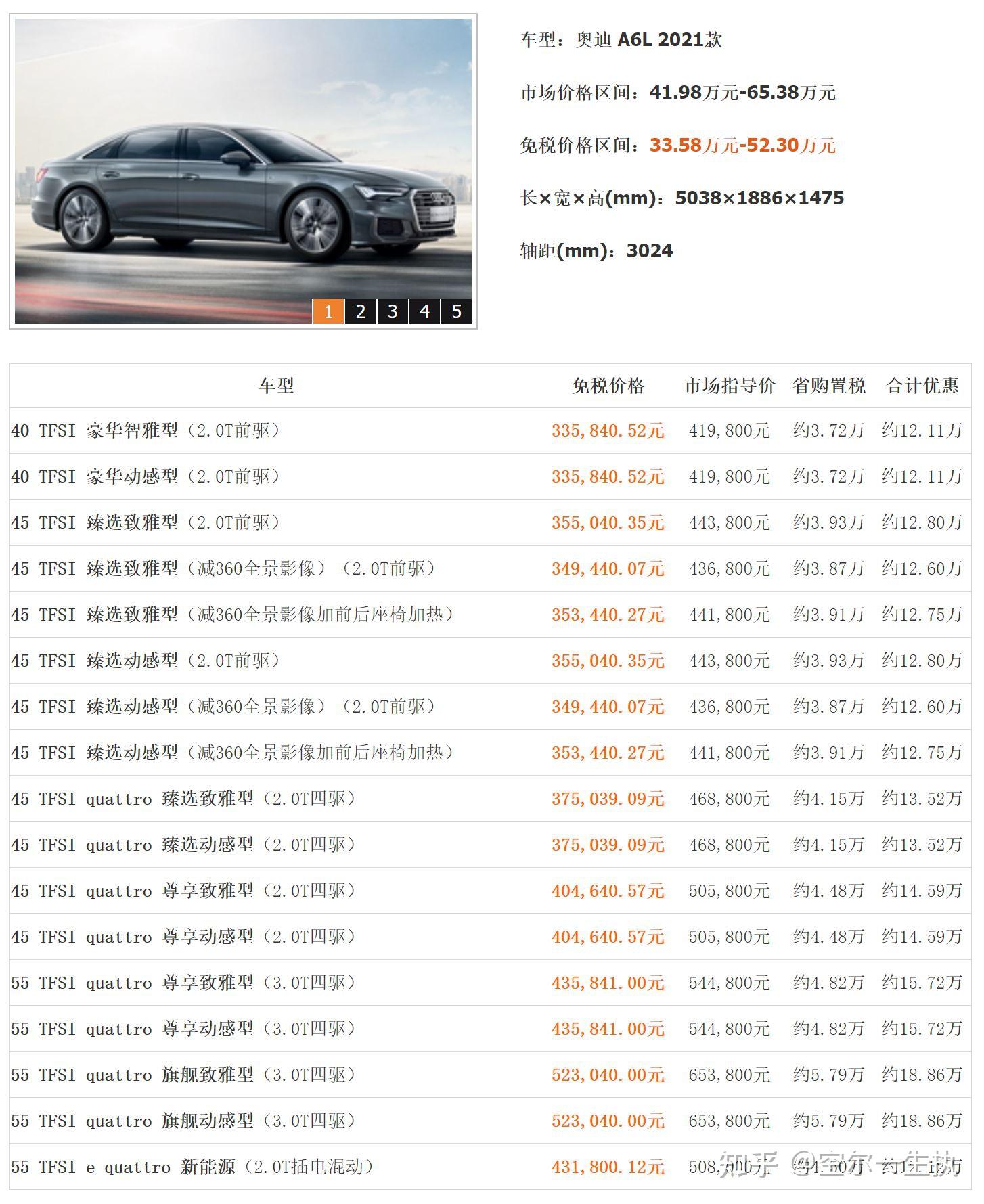The image size is (984, 1204).
Task: Click 约15.72万 in 55 quattro 尊享动感型 row
Action: tap(922, 1029)
